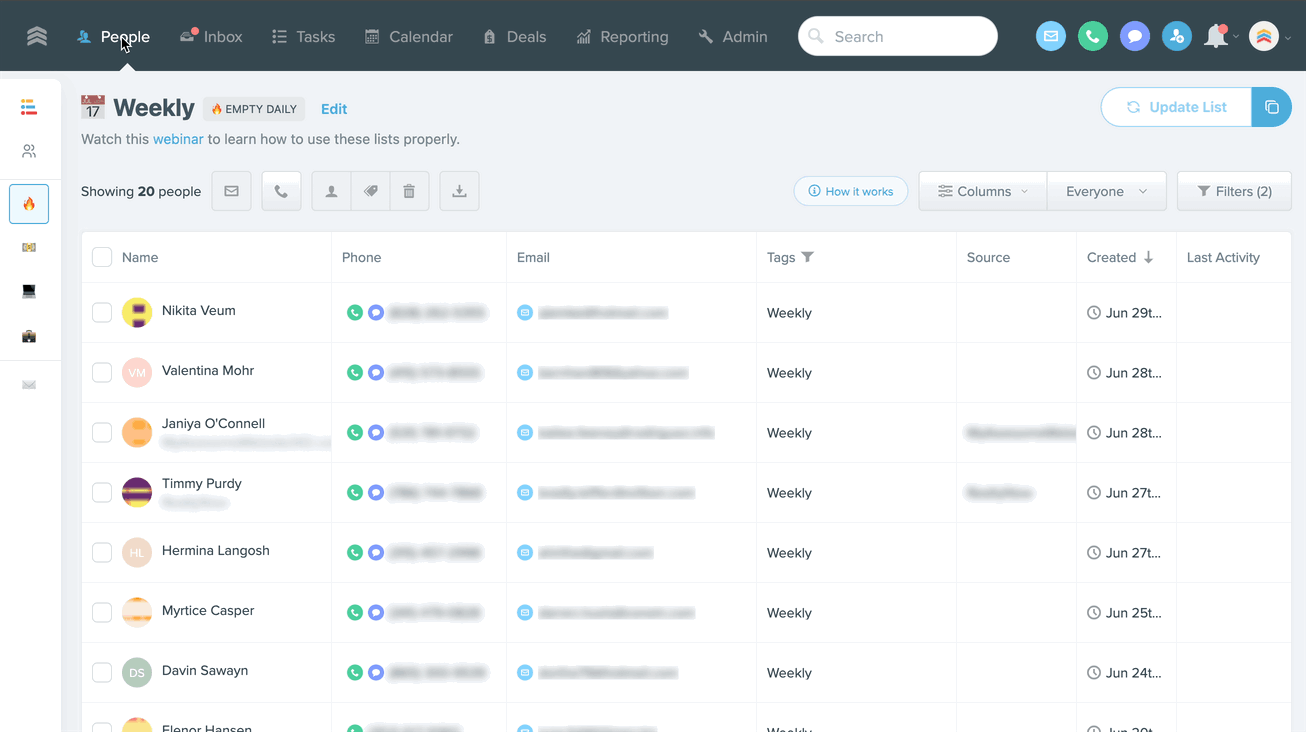Click the Jun 29t... created date cell
The width and height of the screenshot is (1306, 732).
(1125, 313)
